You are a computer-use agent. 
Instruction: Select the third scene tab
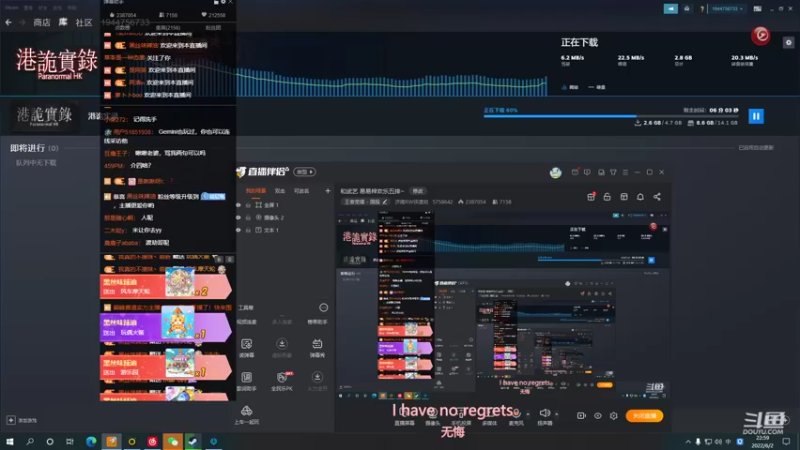tap(302, 191)
